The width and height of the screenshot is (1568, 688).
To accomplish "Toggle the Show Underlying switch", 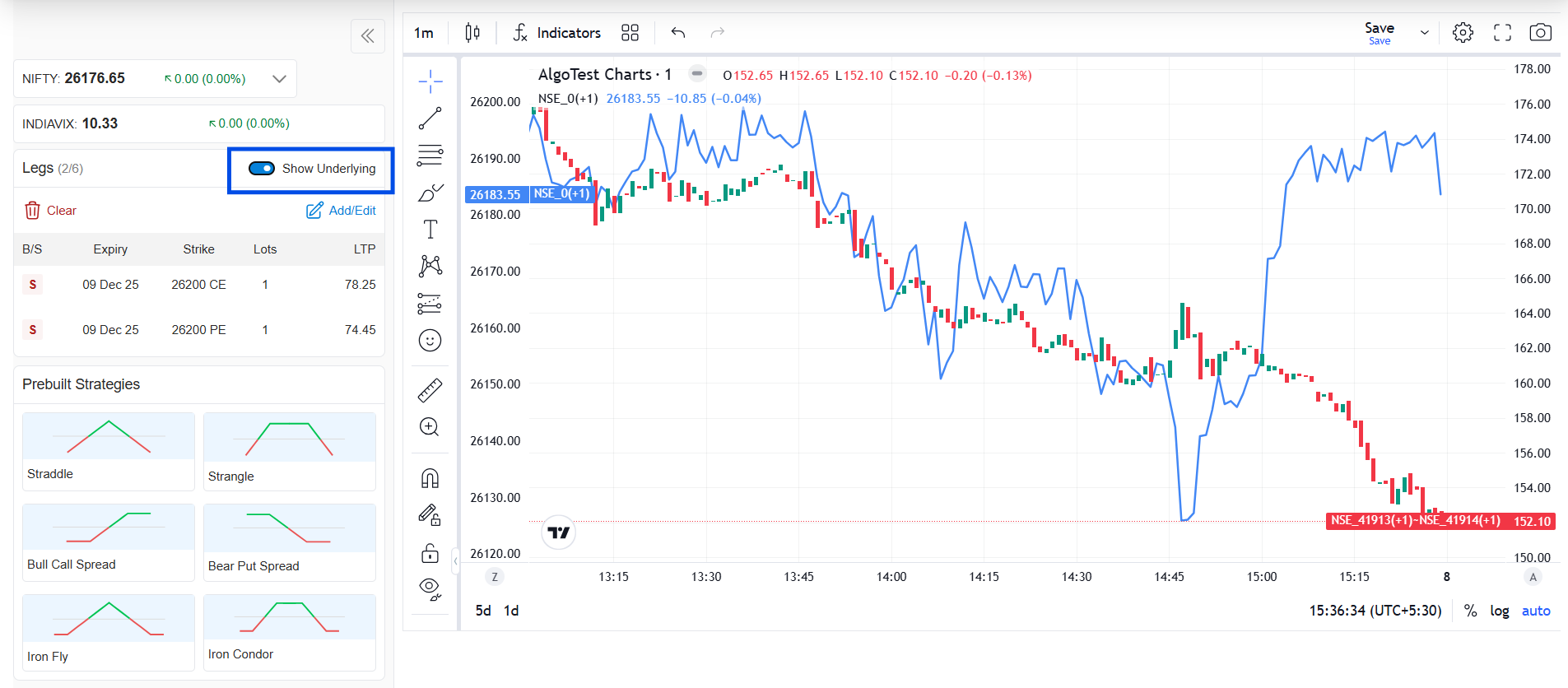I will click(262, 169).
